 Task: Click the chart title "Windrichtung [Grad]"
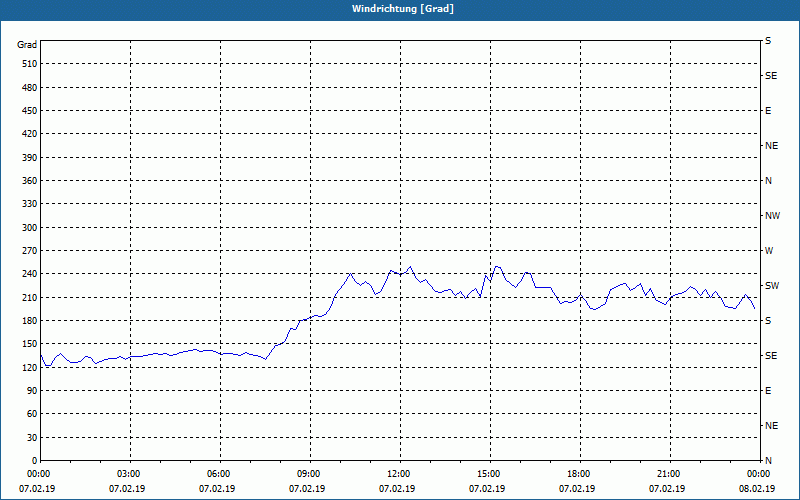point(403,9)
